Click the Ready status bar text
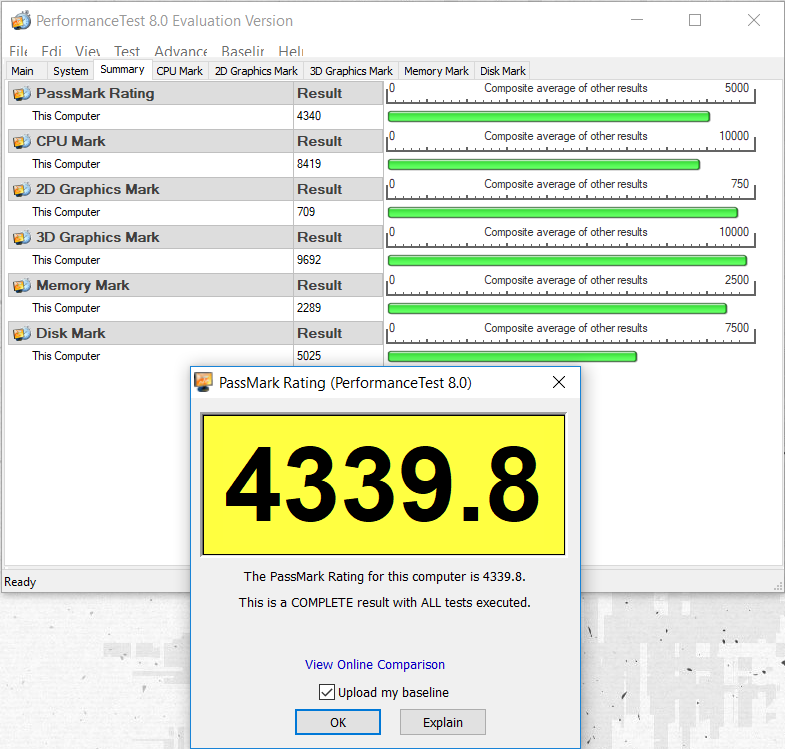 pyautogui.click(x=20, y=582)
